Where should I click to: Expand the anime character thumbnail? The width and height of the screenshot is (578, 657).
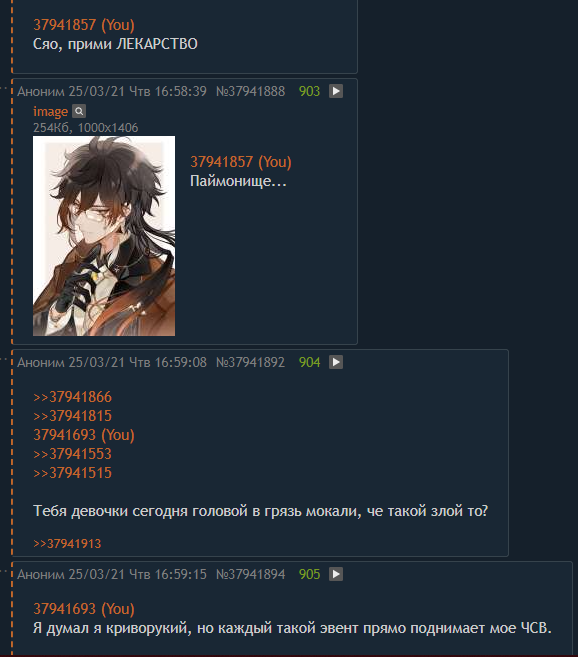click(x=104, y=235)
